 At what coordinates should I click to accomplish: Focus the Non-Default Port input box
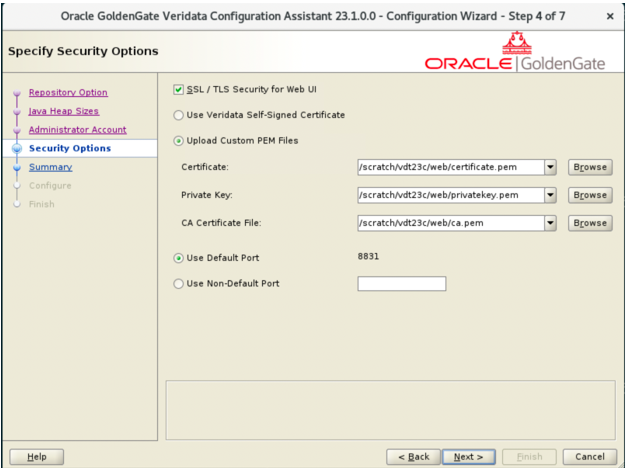pyautogui.click(x=402, y=284)
